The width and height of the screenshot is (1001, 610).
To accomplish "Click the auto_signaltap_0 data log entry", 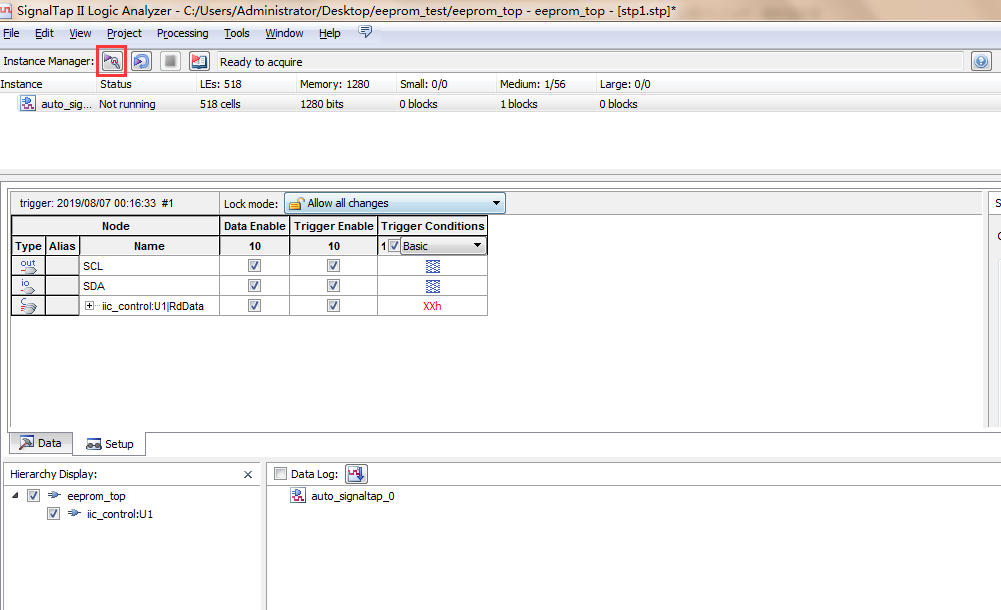I will click(352, 496).
